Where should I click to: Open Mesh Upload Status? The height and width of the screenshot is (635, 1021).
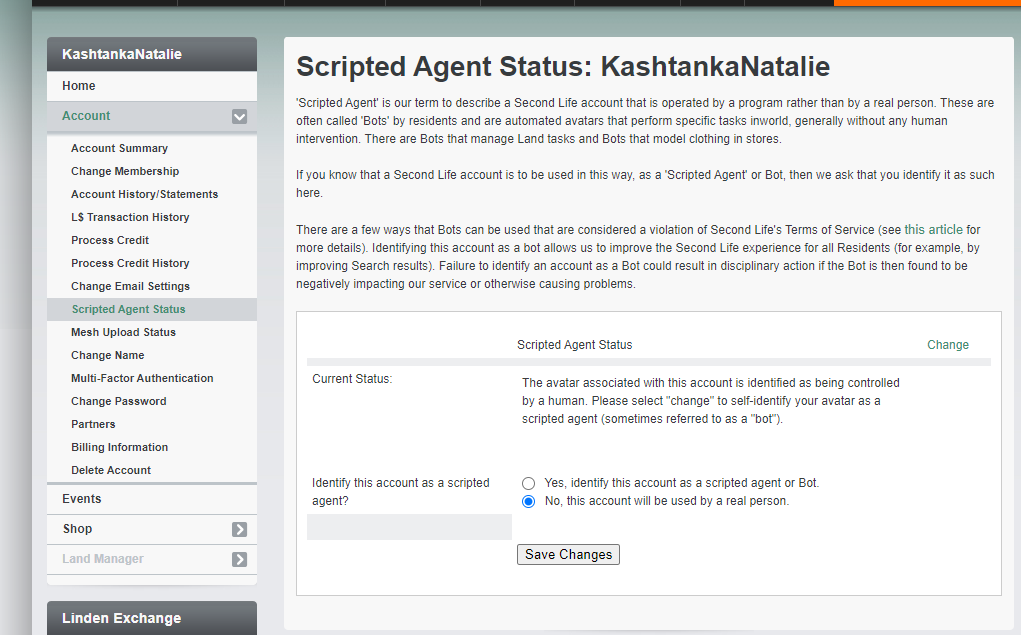coord(123,332)
